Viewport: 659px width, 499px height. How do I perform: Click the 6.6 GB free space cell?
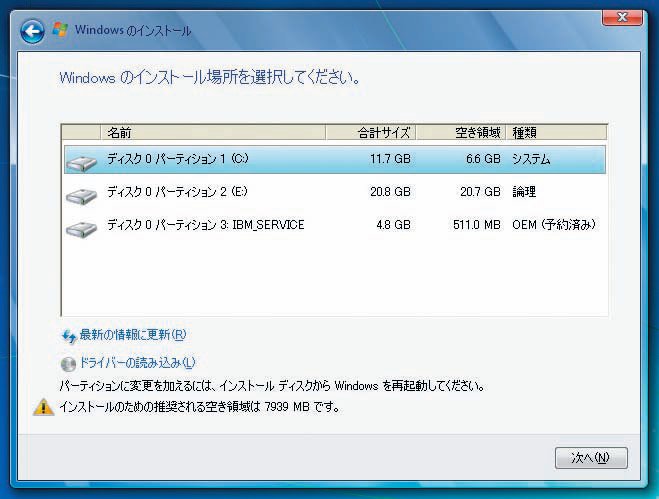[x=483, y=159]
